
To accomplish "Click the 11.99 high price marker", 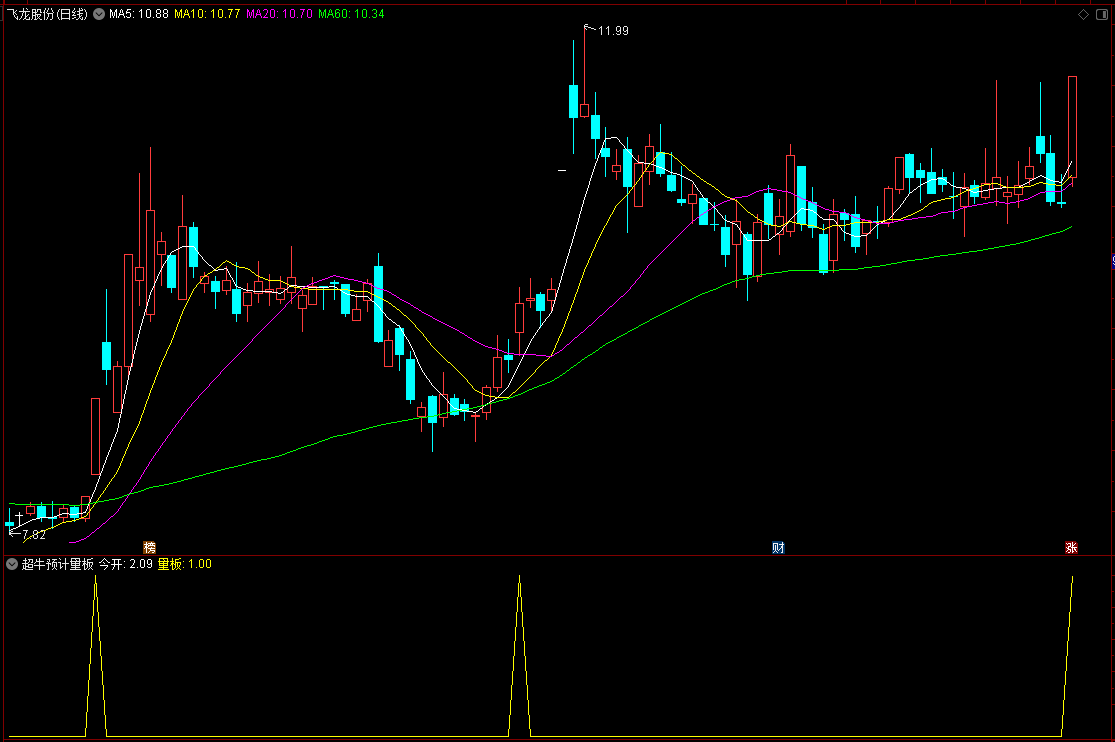I will point(613,31).
